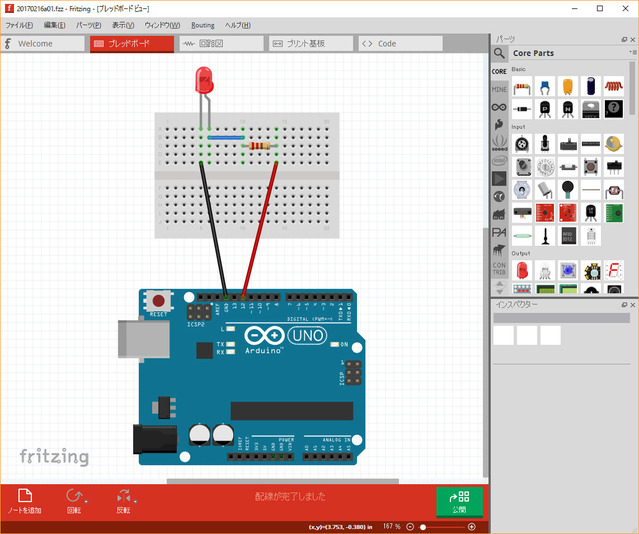Image resolution: width=639 pixels, height=534 pixels.
Task: Select the resistor part in Core Parts
Action: tap(522, 86)
